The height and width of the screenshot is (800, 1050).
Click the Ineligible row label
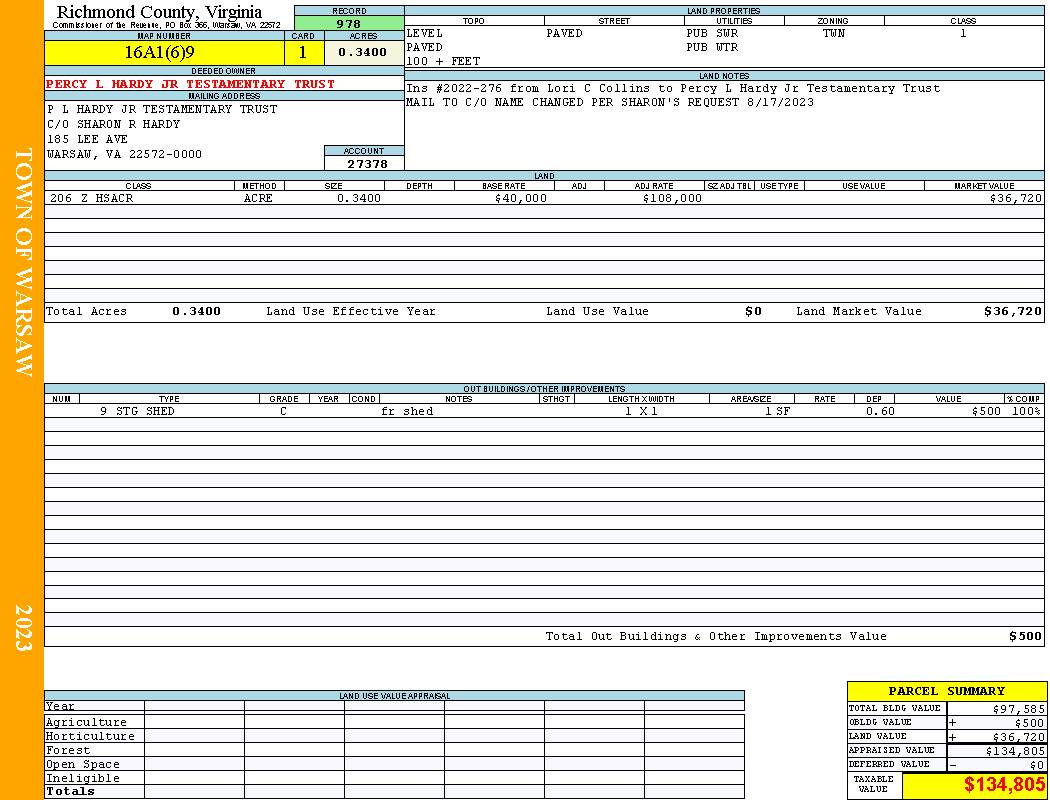(x=82, y=779)
